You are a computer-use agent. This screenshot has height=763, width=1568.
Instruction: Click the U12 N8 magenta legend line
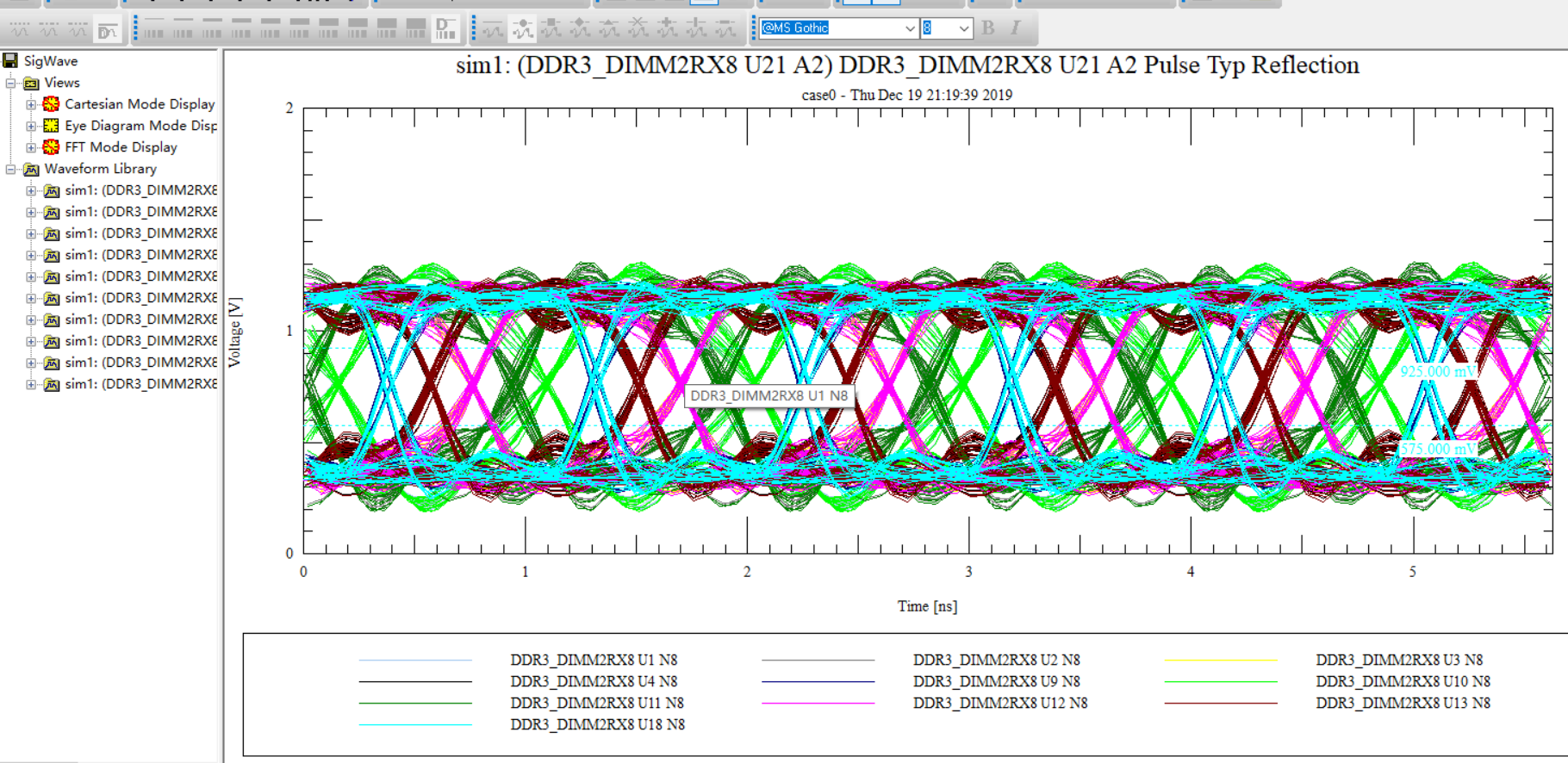click(818, 704)
